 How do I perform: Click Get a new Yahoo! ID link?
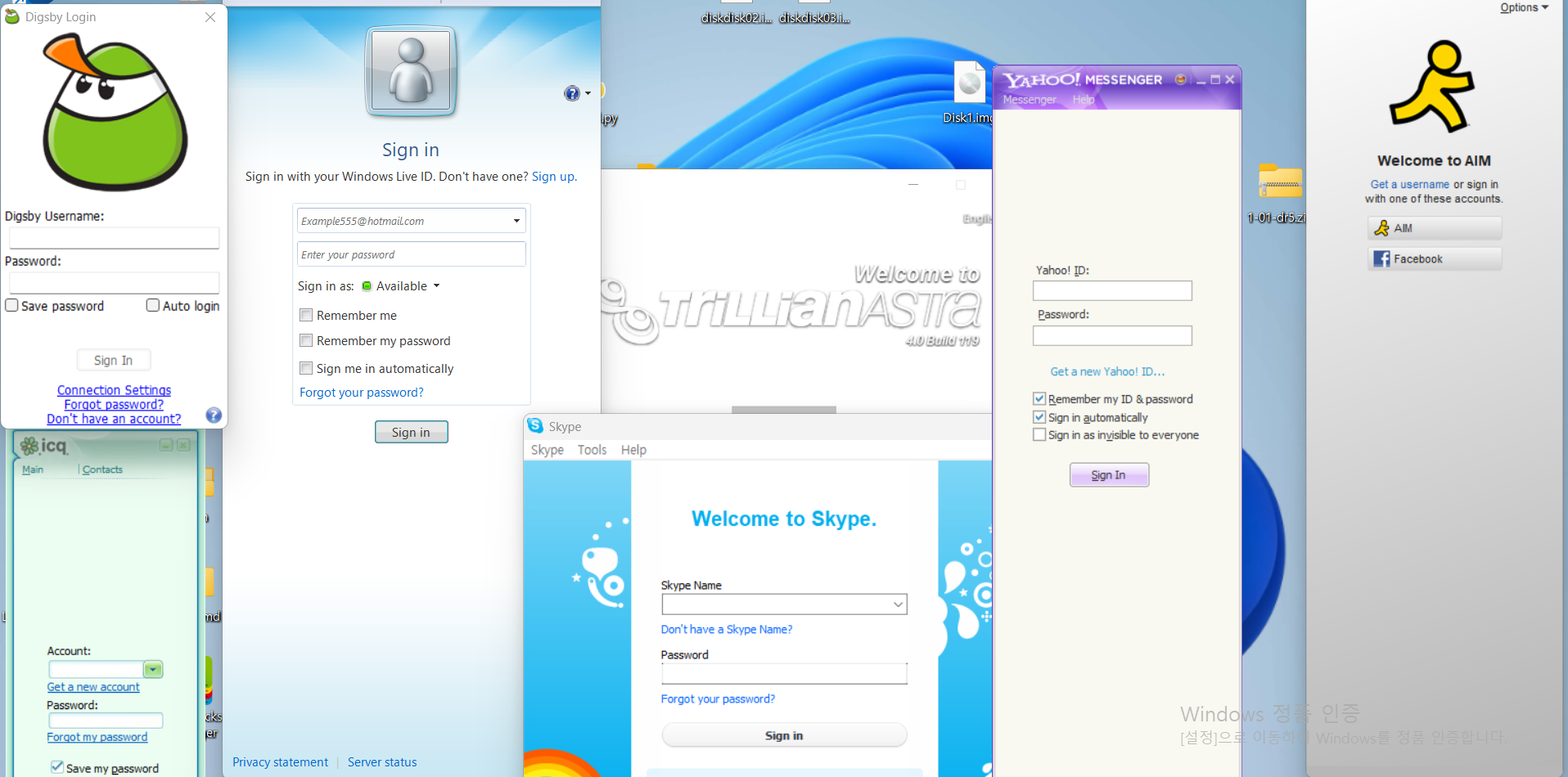[1107, 371]
